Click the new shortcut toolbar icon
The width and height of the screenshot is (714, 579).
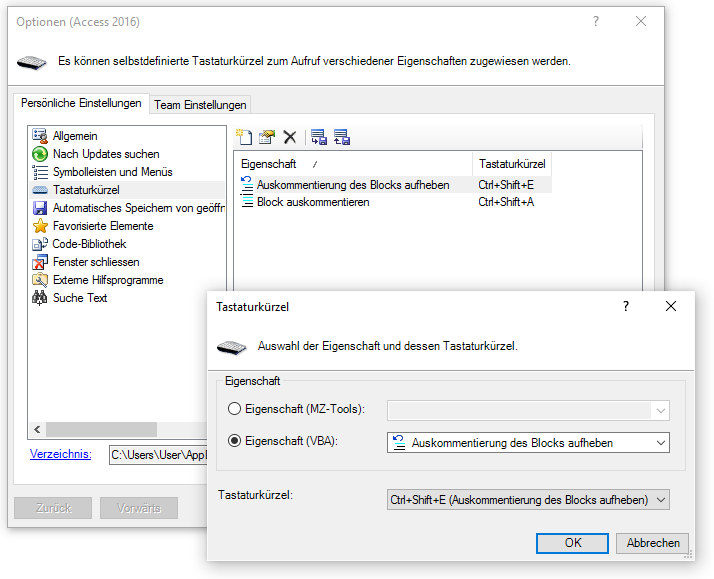(244, 137)
